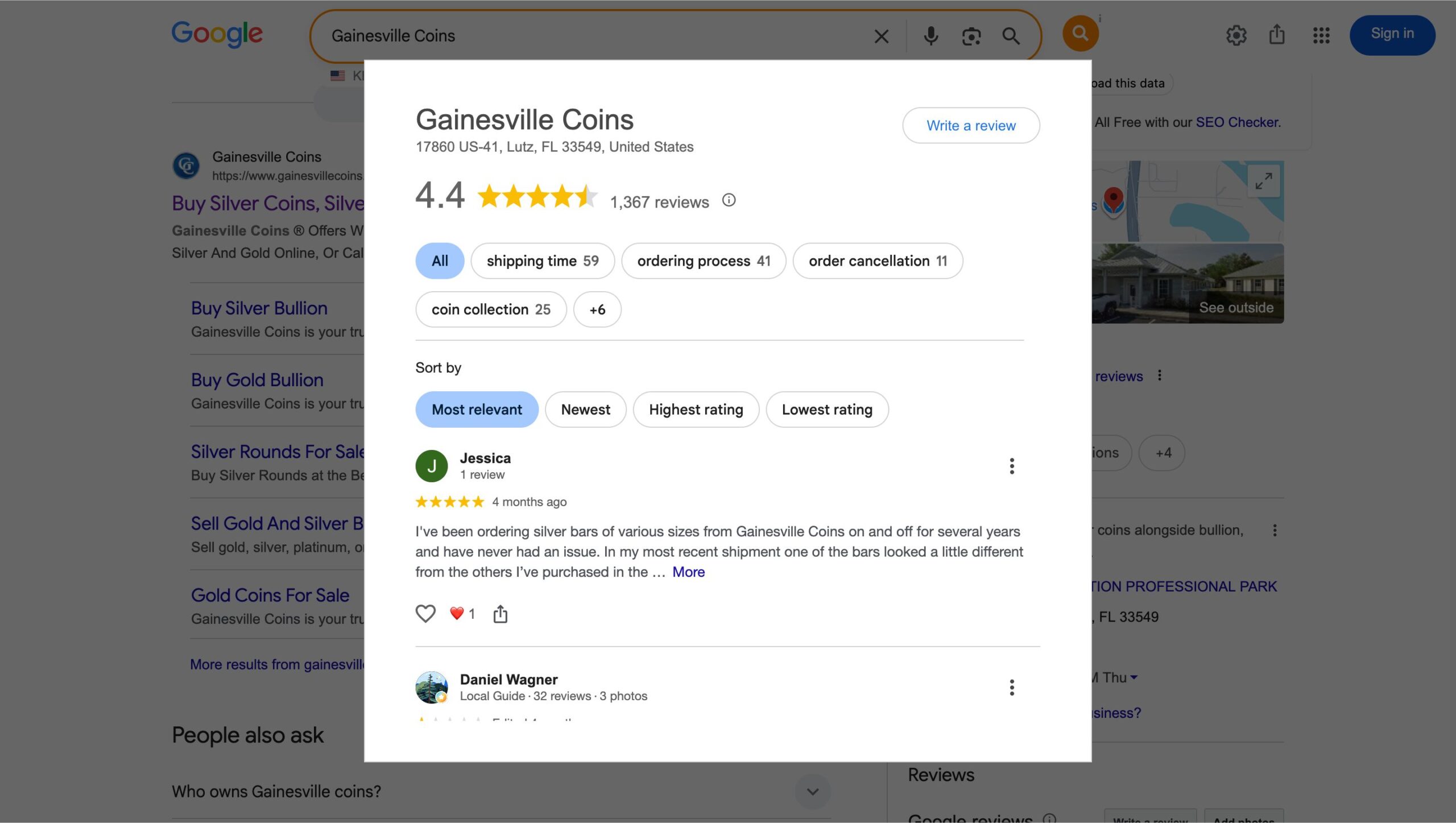Click the magnifier search icon in search box
The width and height of the screenshot is (1456, 823).
(1011, 36)
